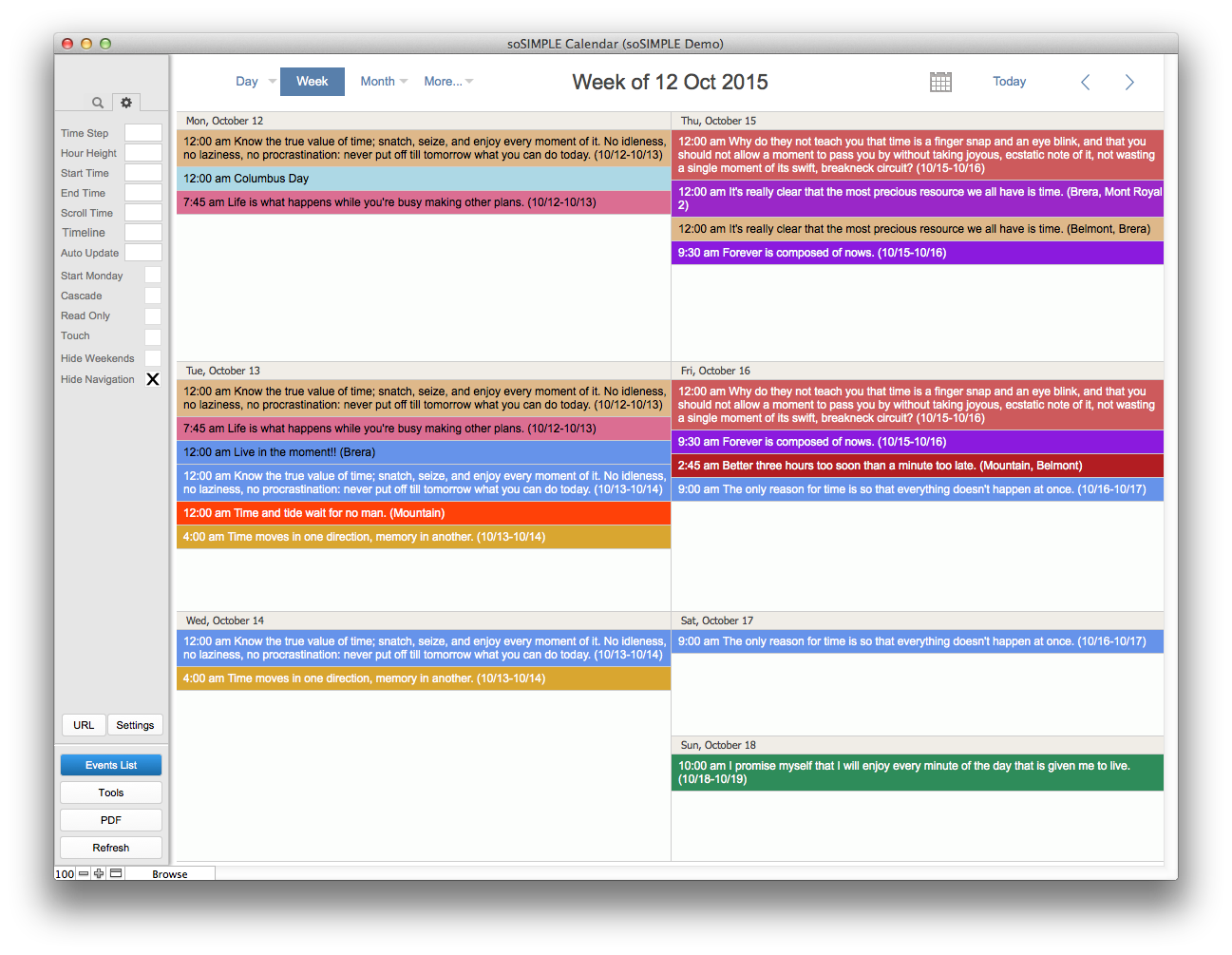
Task: Jump to Today in the calendar
Action: click(1009, 82)
